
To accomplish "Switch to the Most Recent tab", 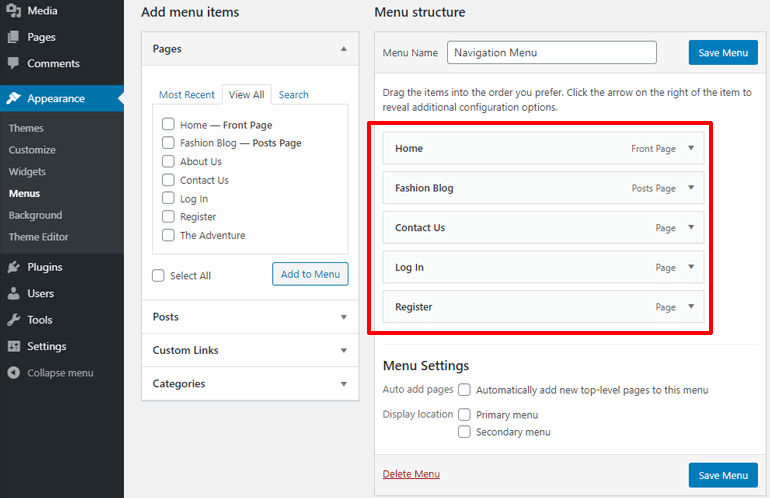I will click(187, 95).
